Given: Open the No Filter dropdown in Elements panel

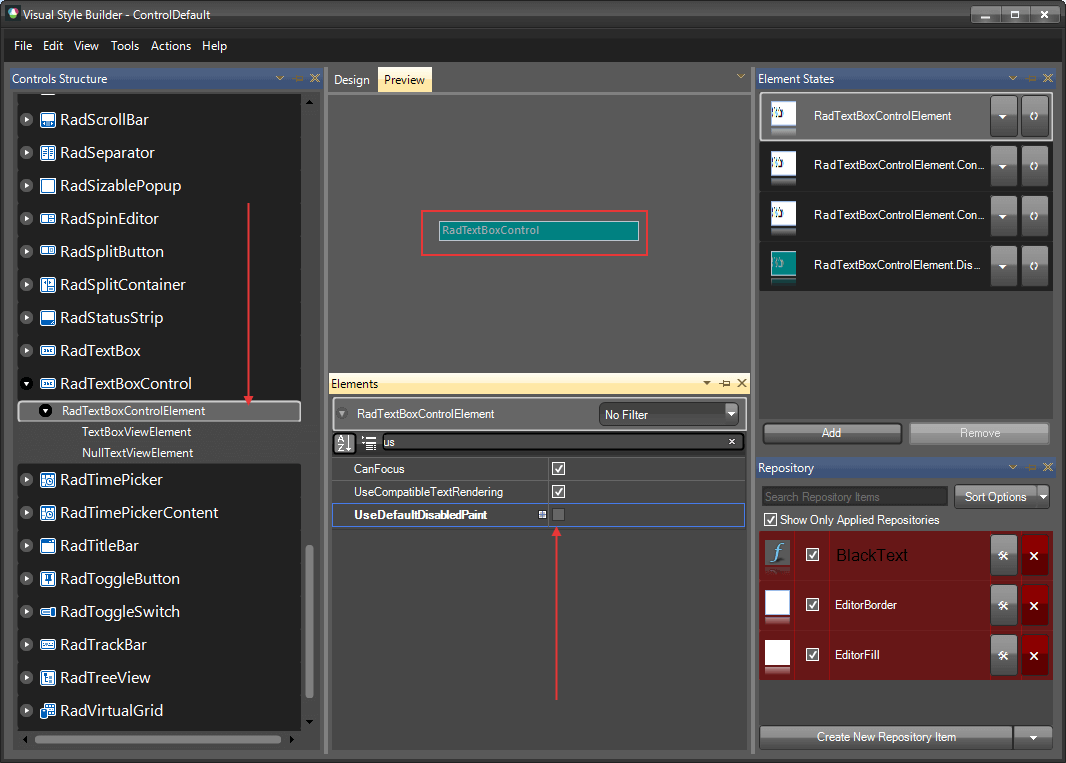Looking at the screenshot, I should pos(729,413).
